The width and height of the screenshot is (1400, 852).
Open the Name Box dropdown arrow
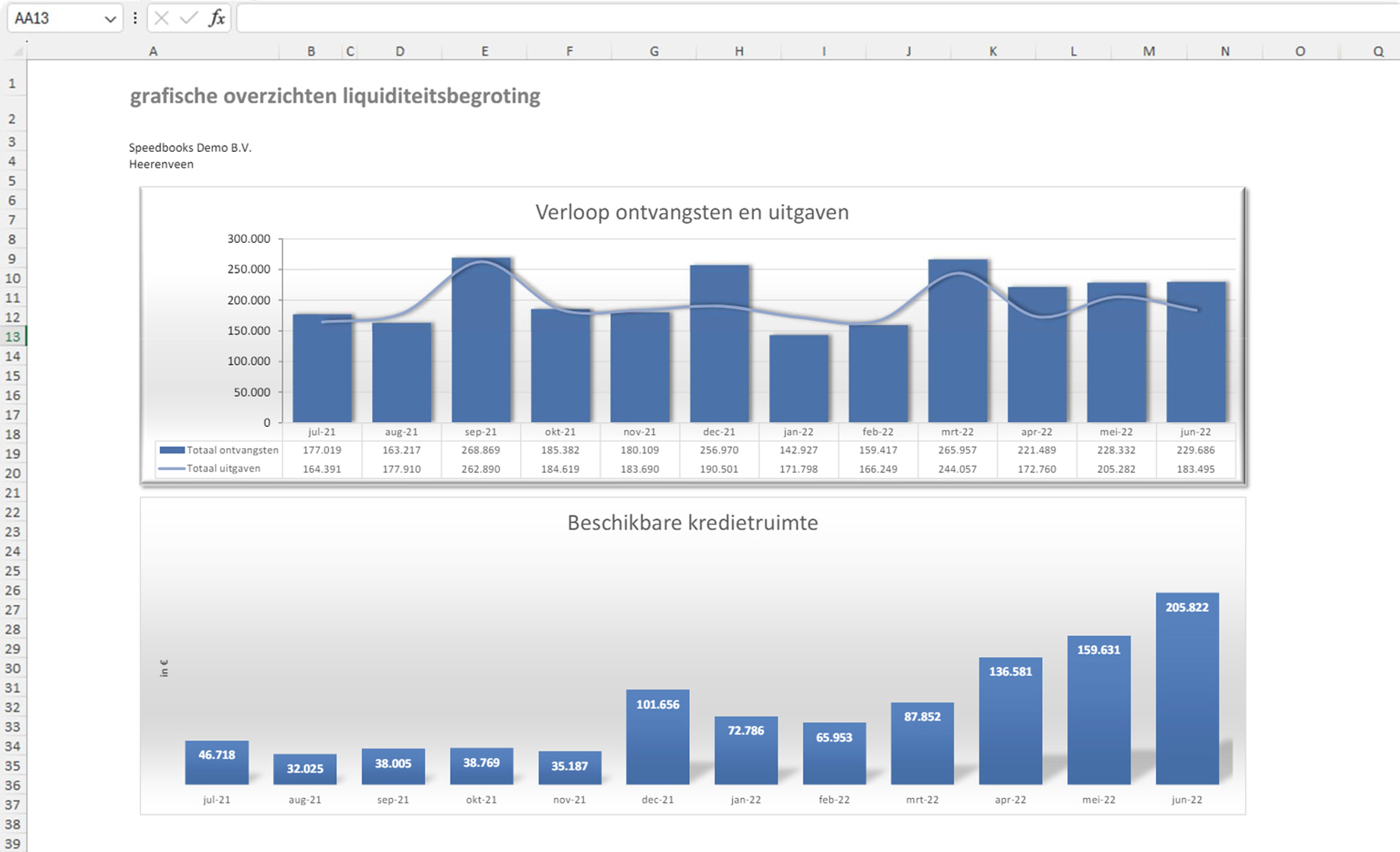click(110, 18)
